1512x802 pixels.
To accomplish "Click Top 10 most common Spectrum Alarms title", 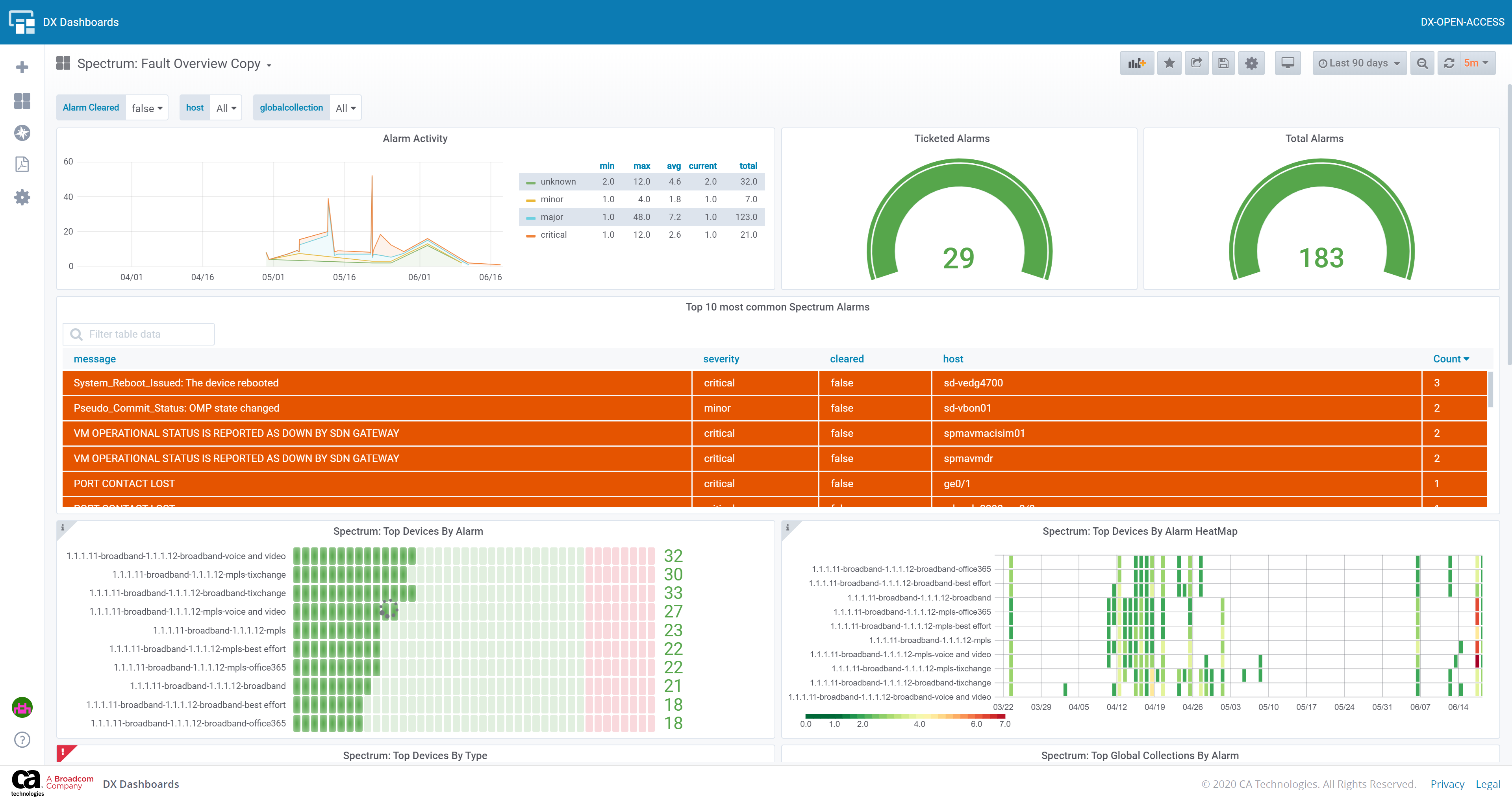I will click(777, 307).
